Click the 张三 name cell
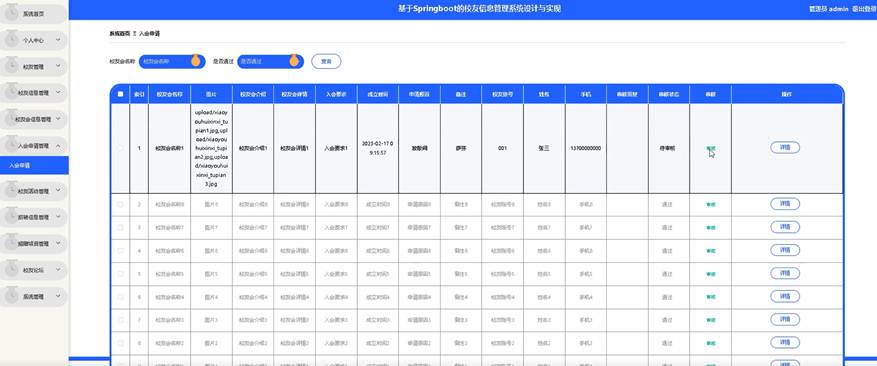This screenshot has width=877, height=366. (x=544, y=148)
